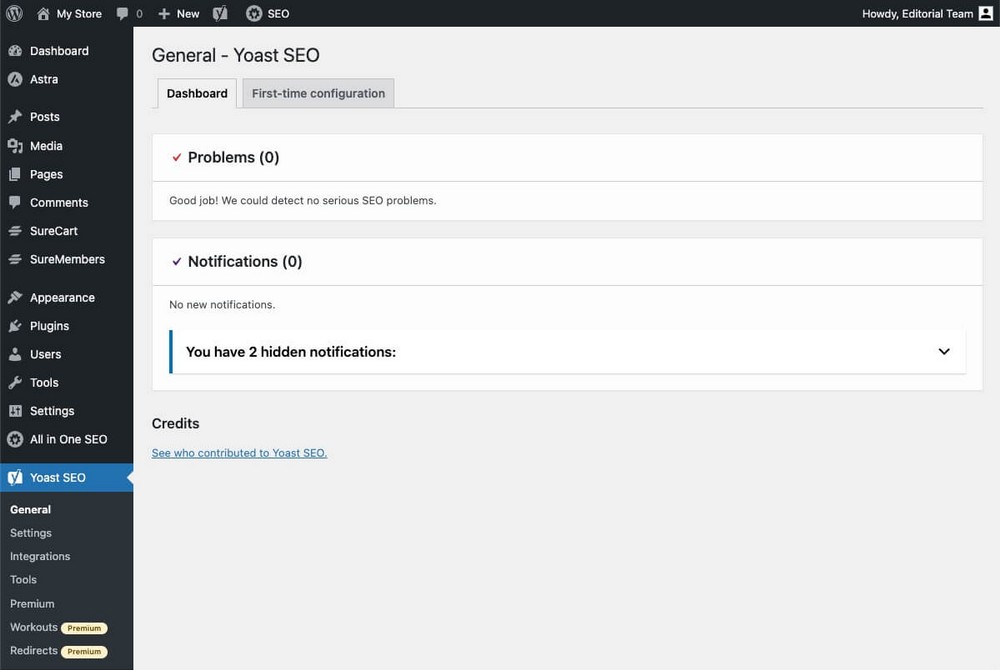This screenshot has height=670, width=1000.
Task: Open the Plugins plug icon
Action: click(15, 326)
